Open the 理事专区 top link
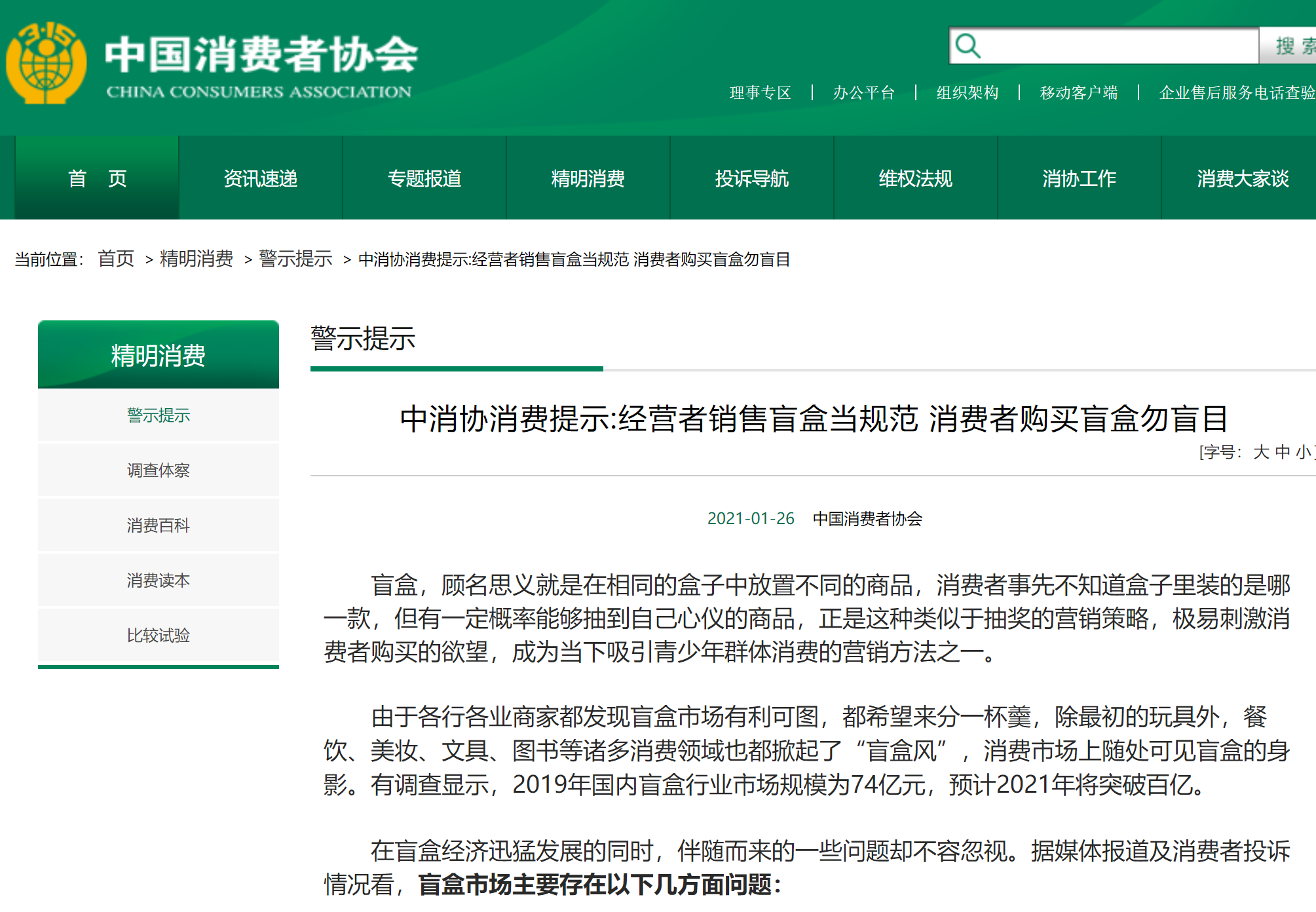Viewport: 1316px width, 912px height. (760, 93)
